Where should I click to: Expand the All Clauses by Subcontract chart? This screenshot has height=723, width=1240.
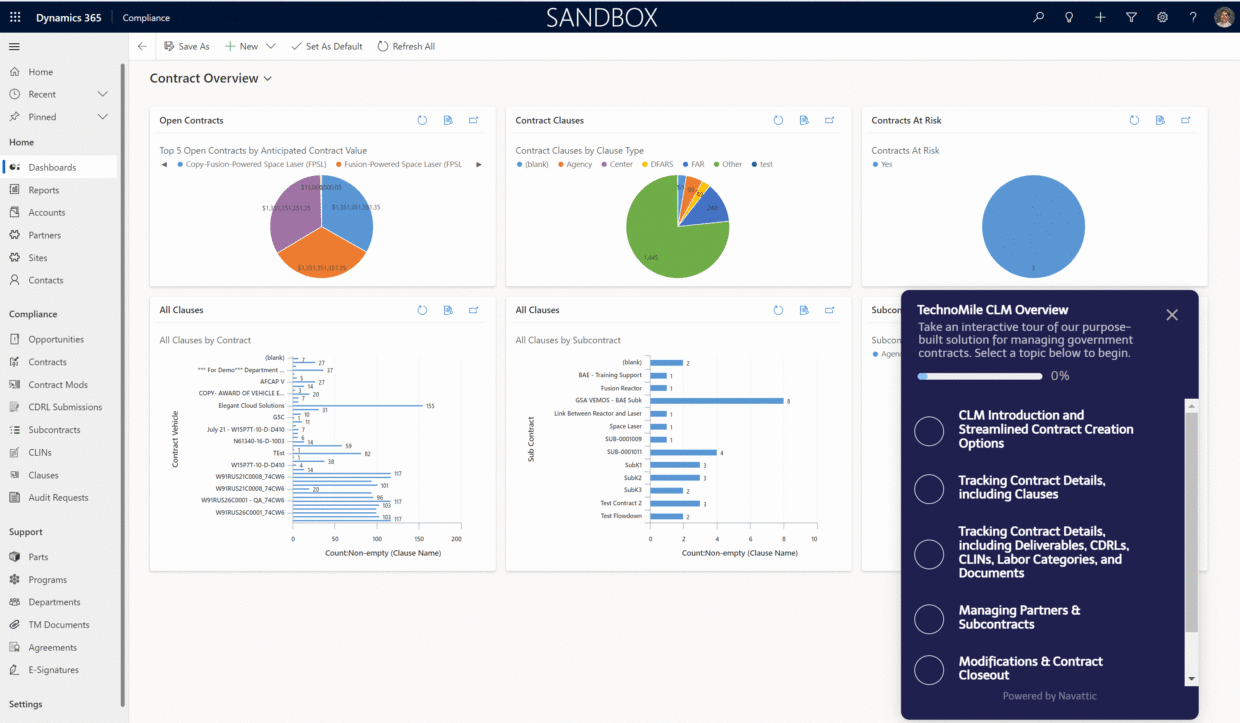tap(830, 310)
